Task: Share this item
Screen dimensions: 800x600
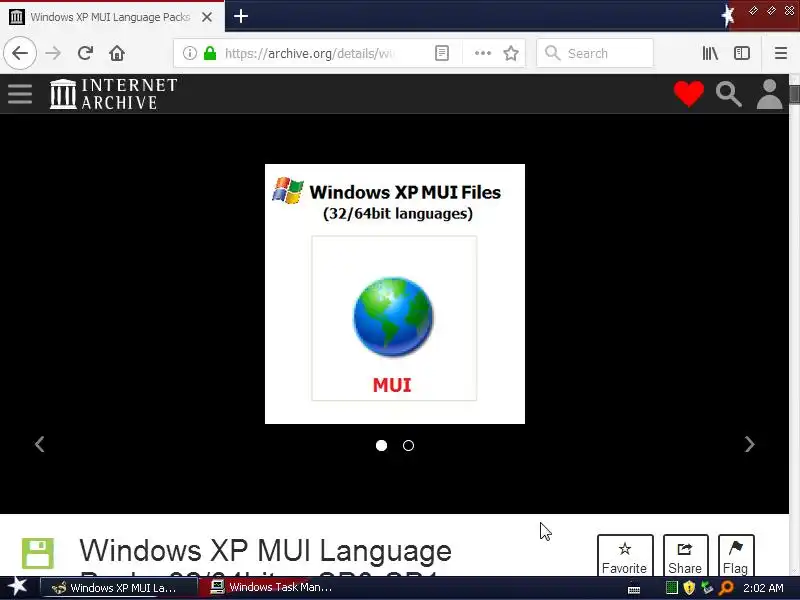Action: point(685,556)
